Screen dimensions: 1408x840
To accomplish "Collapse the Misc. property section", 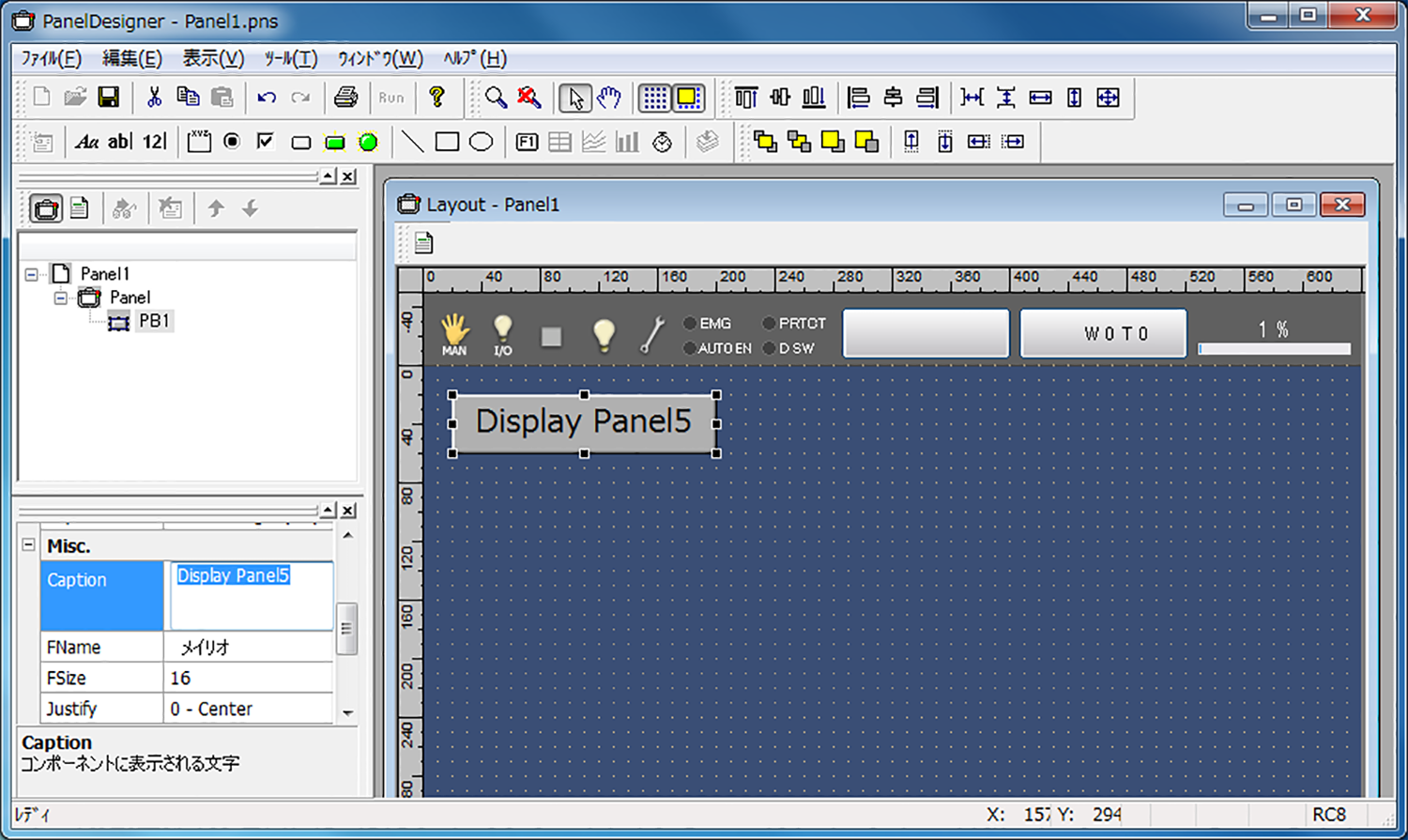I will [29, 545].
